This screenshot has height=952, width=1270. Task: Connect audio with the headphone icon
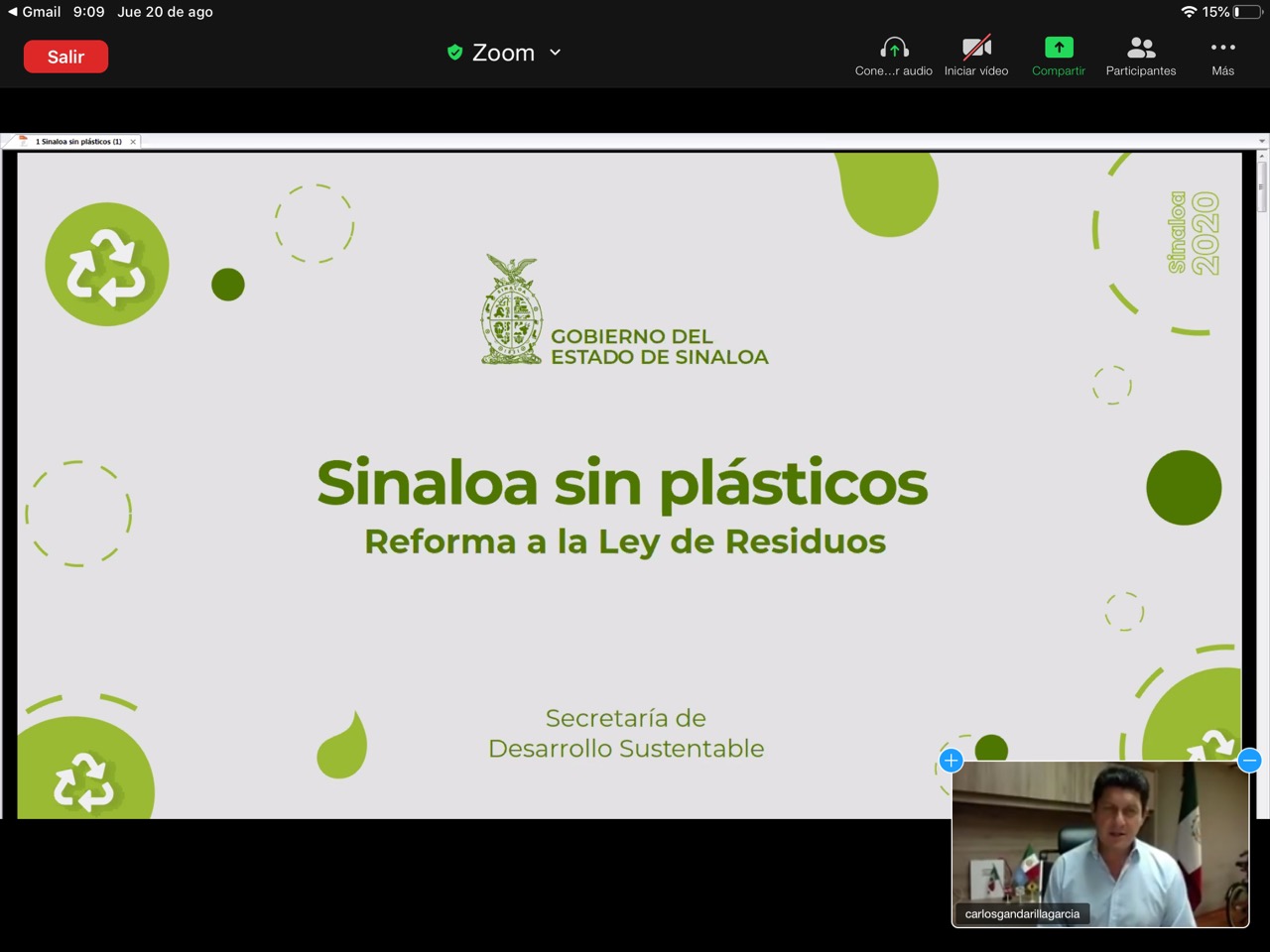tap(894, 49)
